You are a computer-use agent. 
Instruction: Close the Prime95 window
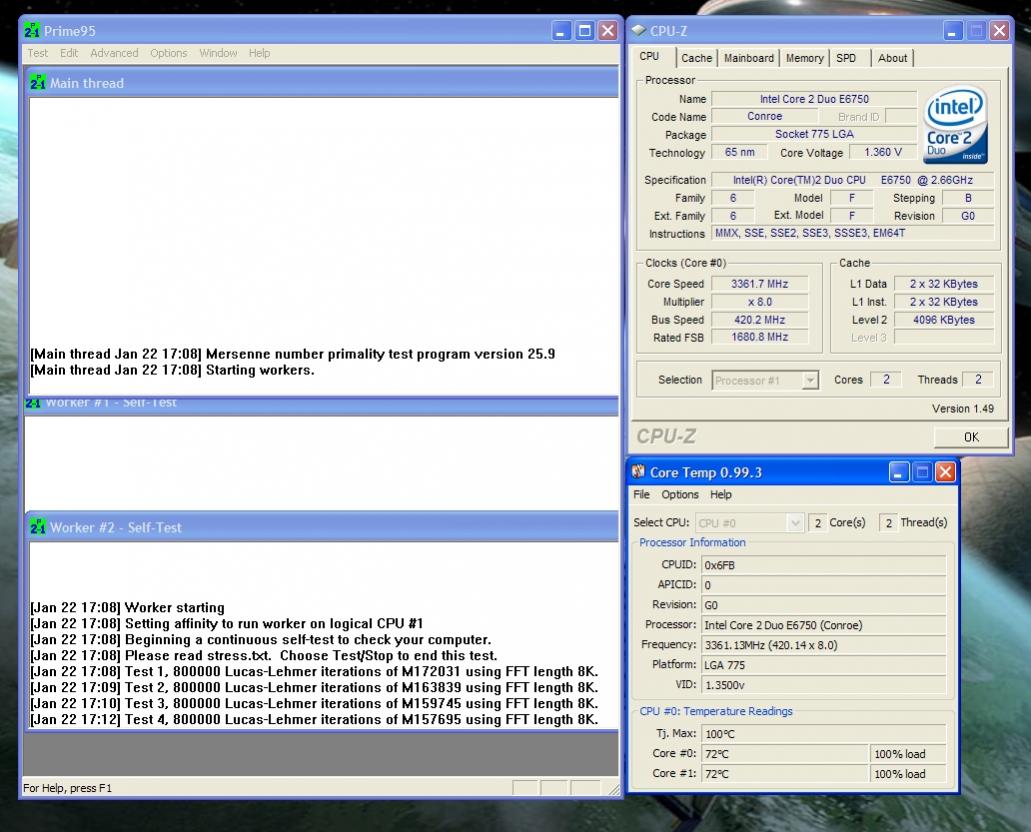coord(608,30)
